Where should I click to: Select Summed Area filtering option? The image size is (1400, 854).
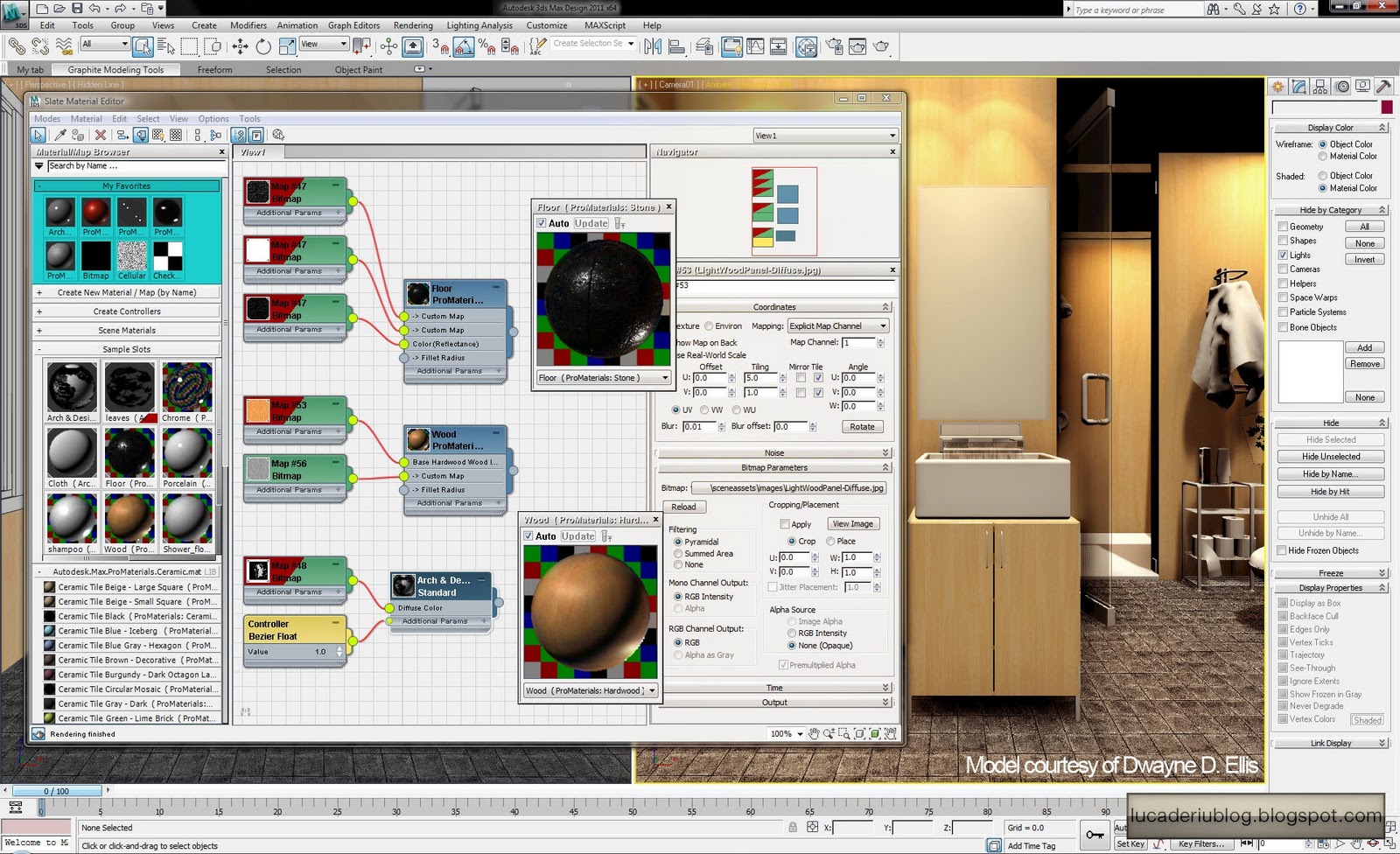click(678, 554)
